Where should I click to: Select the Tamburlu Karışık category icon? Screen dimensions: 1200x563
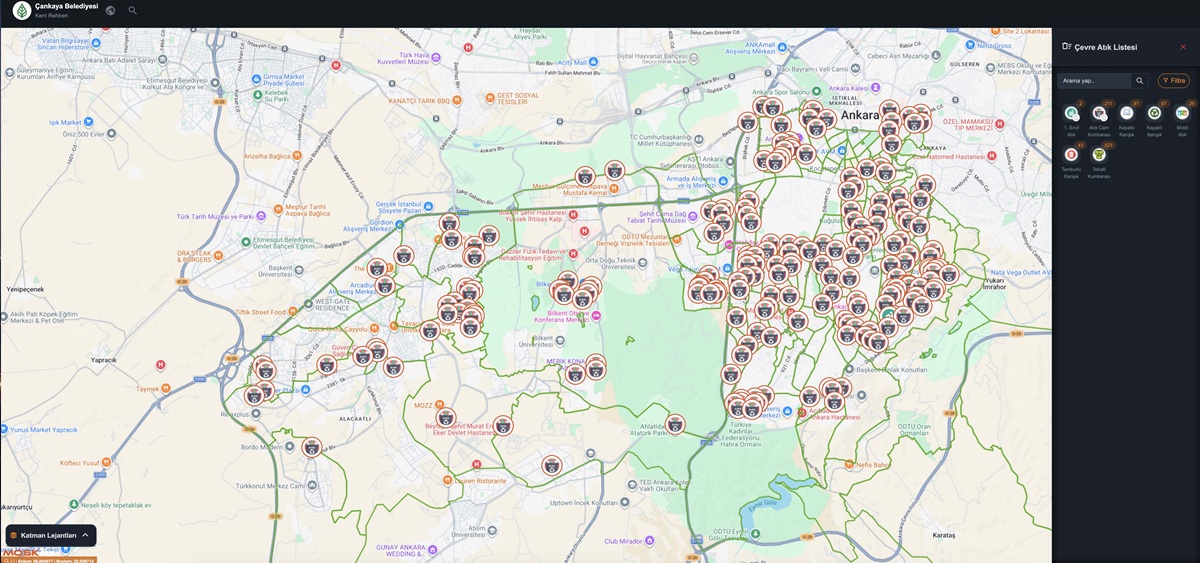[1071, 154]
